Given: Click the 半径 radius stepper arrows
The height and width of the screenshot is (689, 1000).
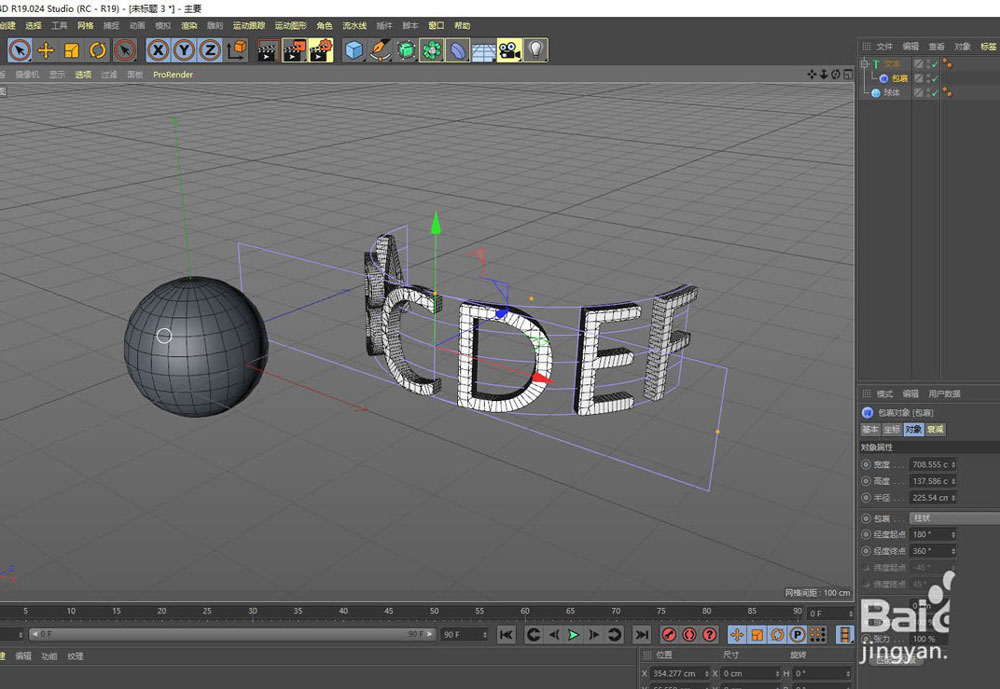Looking at the screenshot, I should coord(953,498).
